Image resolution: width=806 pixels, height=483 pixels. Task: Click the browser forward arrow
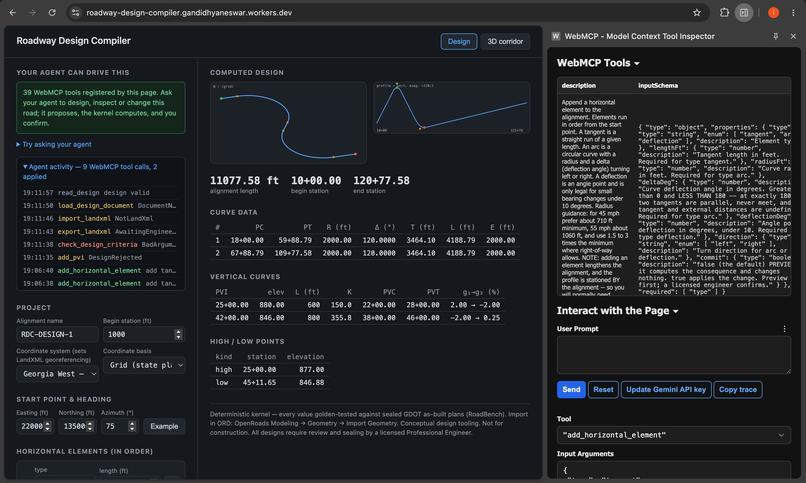coord(32,13)
